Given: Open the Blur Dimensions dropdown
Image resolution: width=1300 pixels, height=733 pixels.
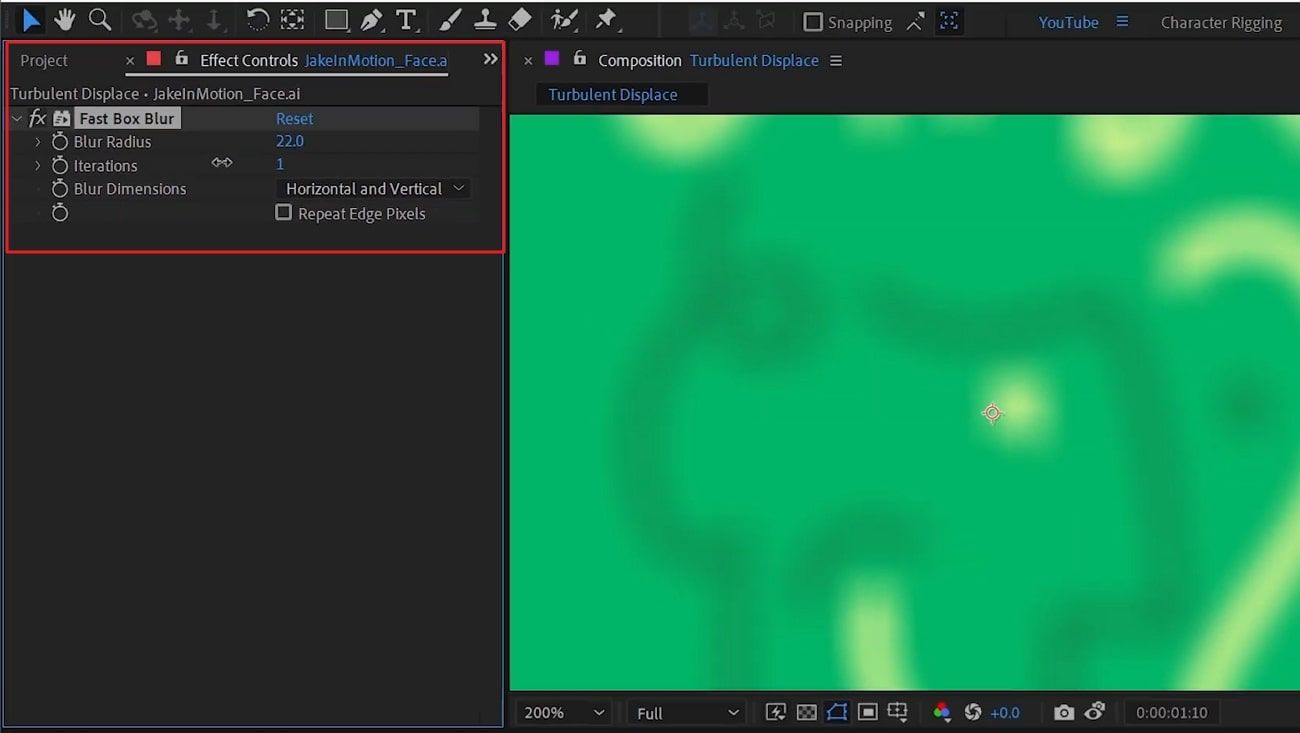Looking at the screenshot, I should [372, 189].
